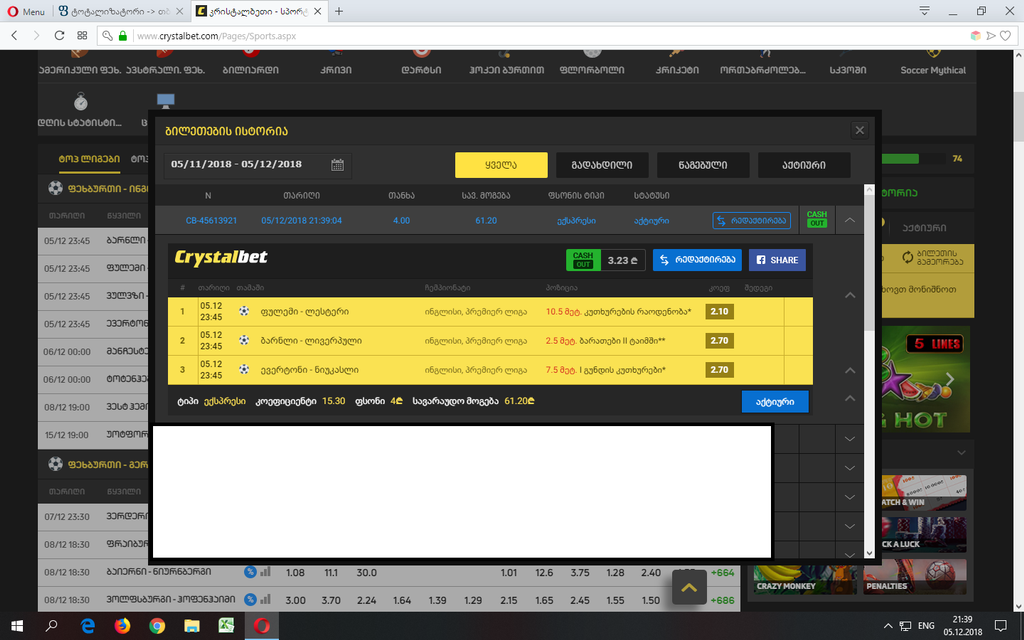Open the Windows Start menu

click(x=17, y=626)
